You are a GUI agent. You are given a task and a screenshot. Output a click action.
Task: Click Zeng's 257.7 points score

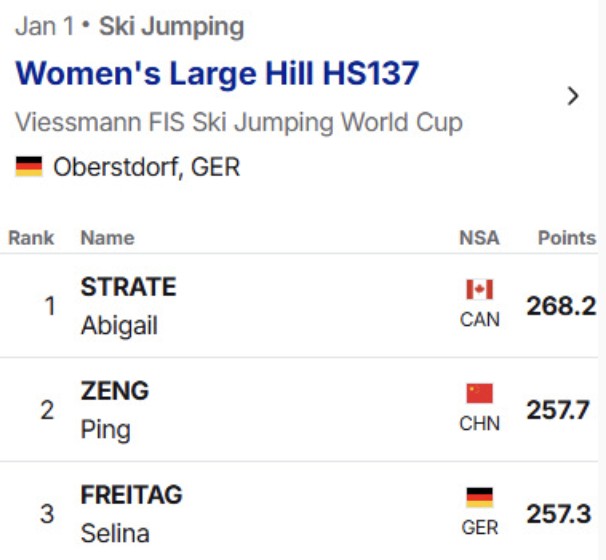(x=559, y=410)
